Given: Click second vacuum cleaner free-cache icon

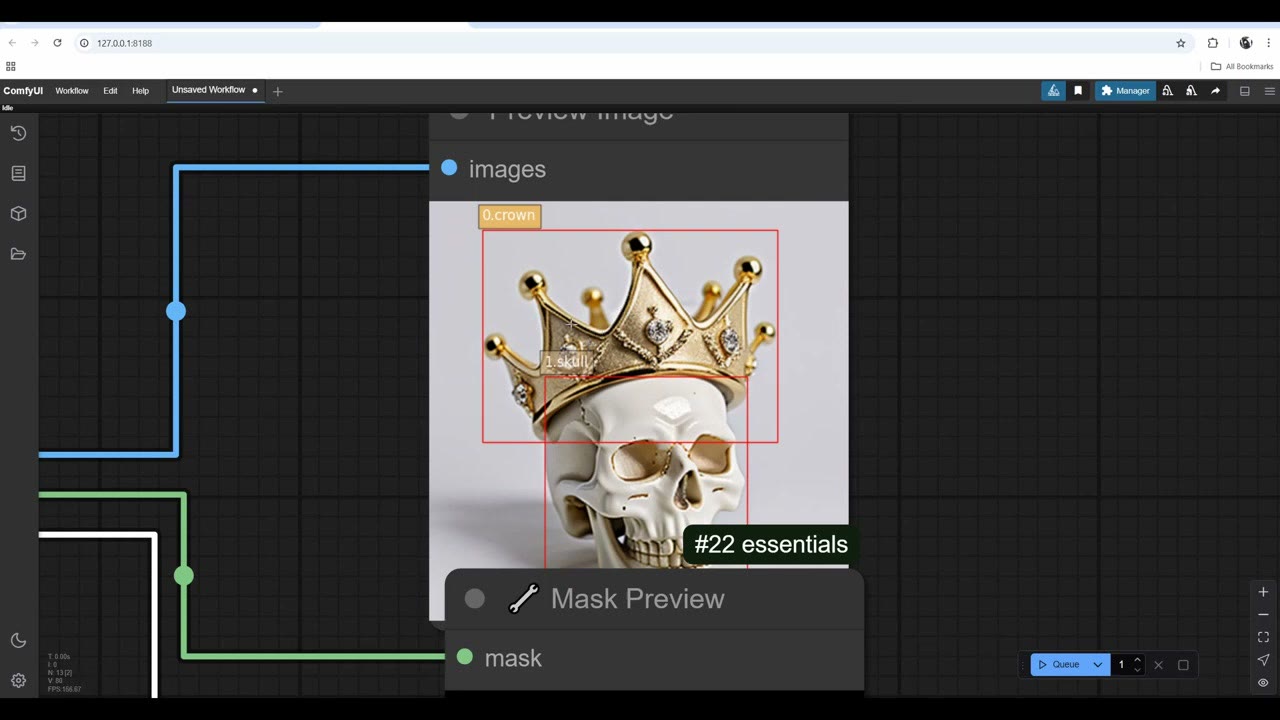Looking at the screenshot, I should pyautogui.click(x=1191, y=91).
